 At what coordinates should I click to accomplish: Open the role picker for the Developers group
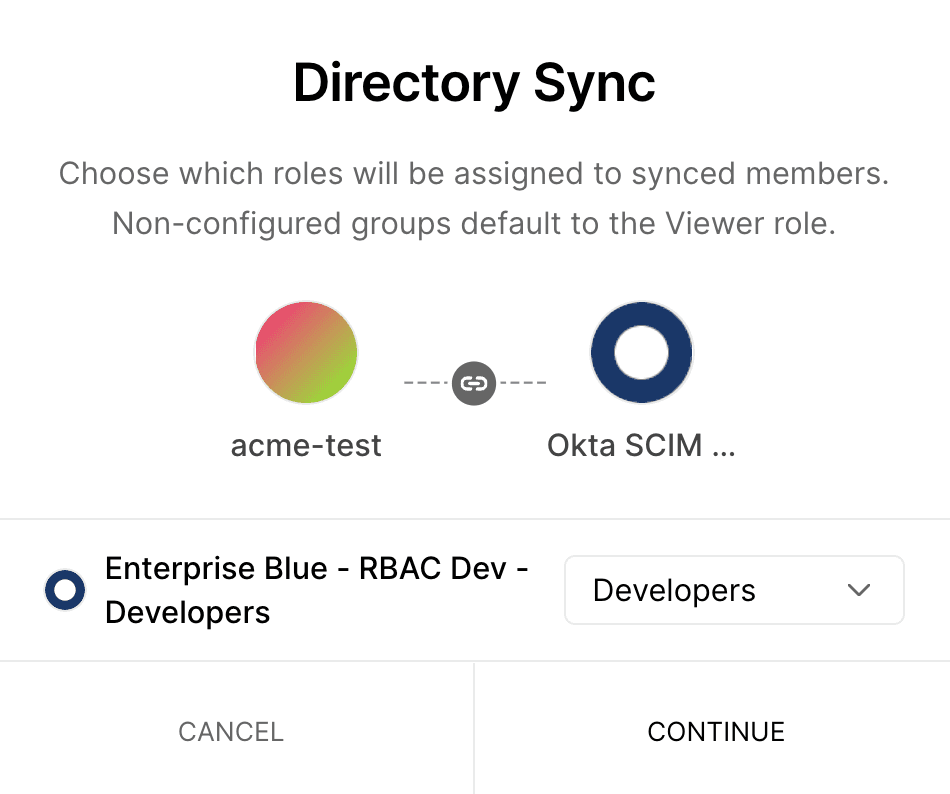[734, 590]
